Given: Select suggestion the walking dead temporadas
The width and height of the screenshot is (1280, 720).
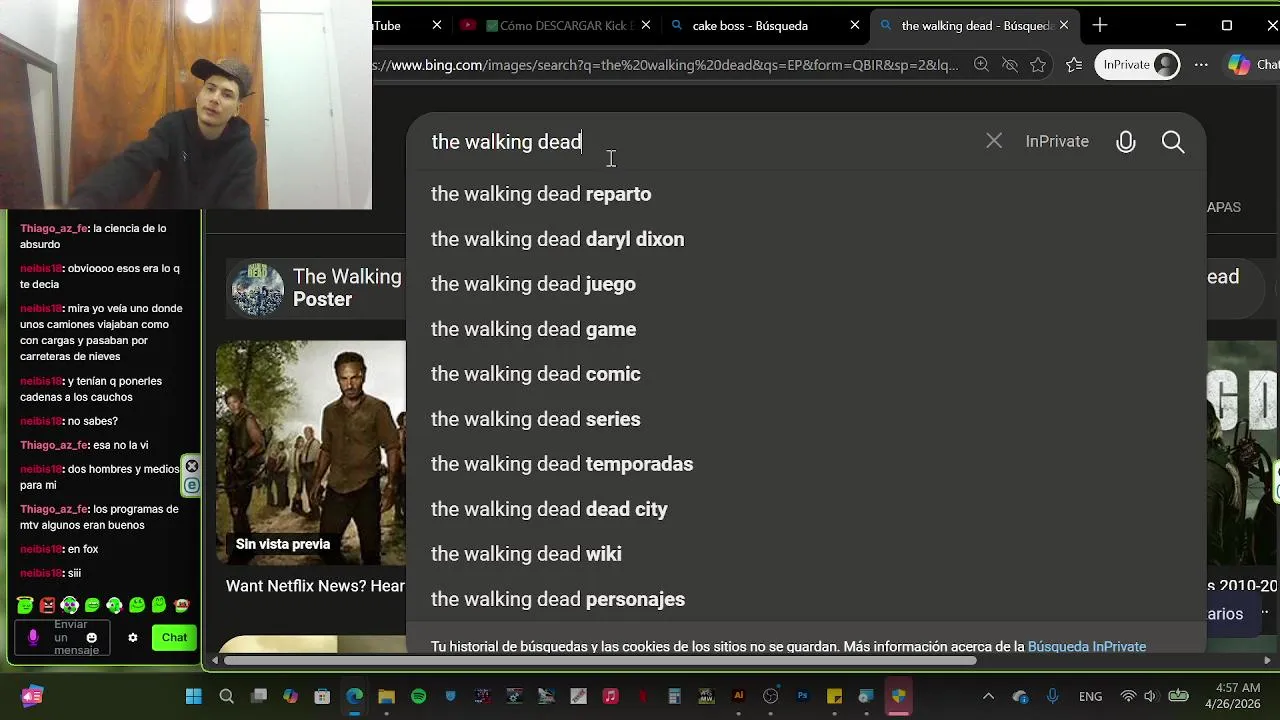Looking at the screenshot, I should tap(806, 464).
